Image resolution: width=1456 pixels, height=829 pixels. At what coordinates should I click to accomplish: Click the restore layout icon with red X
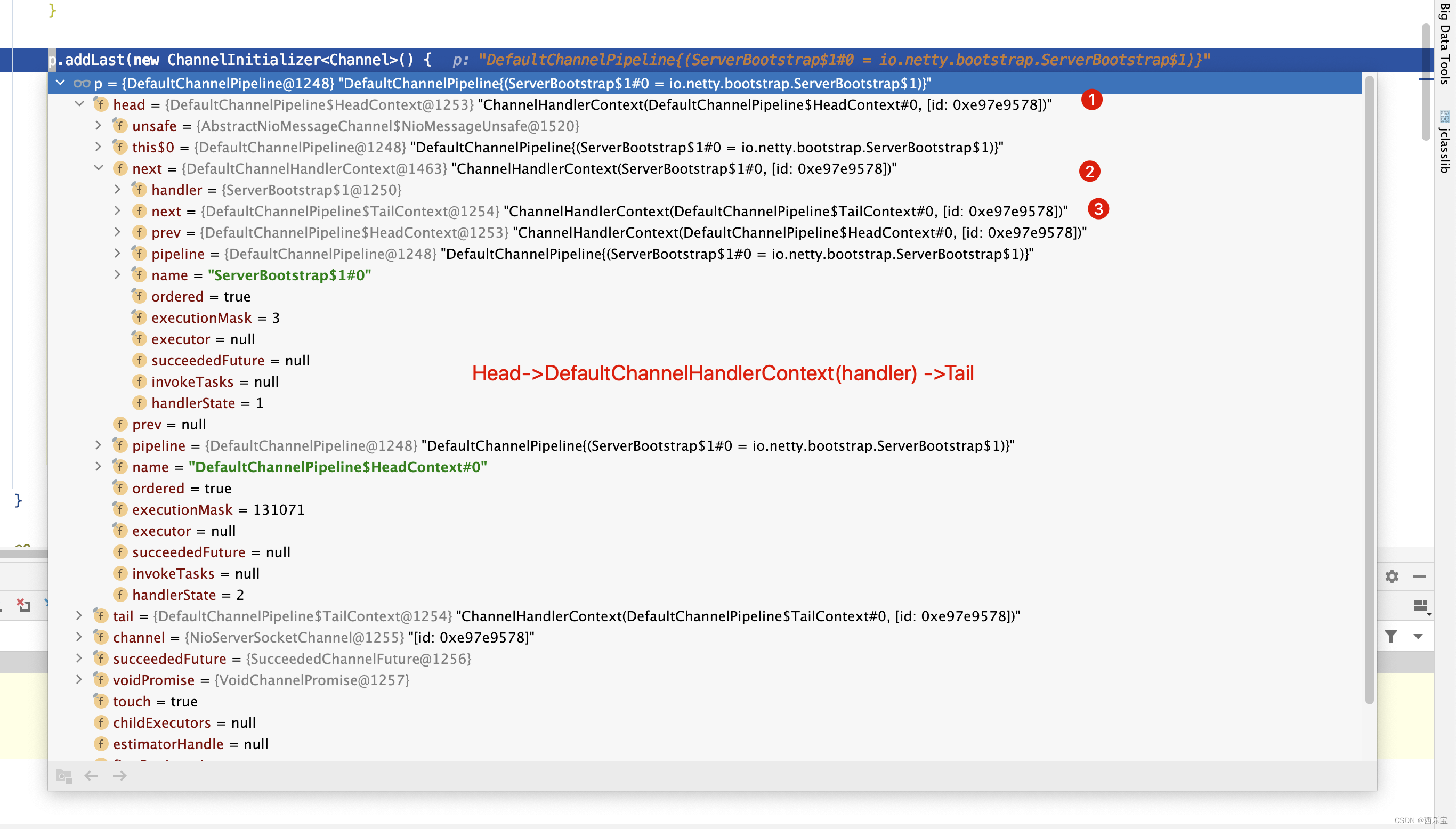[x=23, y=605]
